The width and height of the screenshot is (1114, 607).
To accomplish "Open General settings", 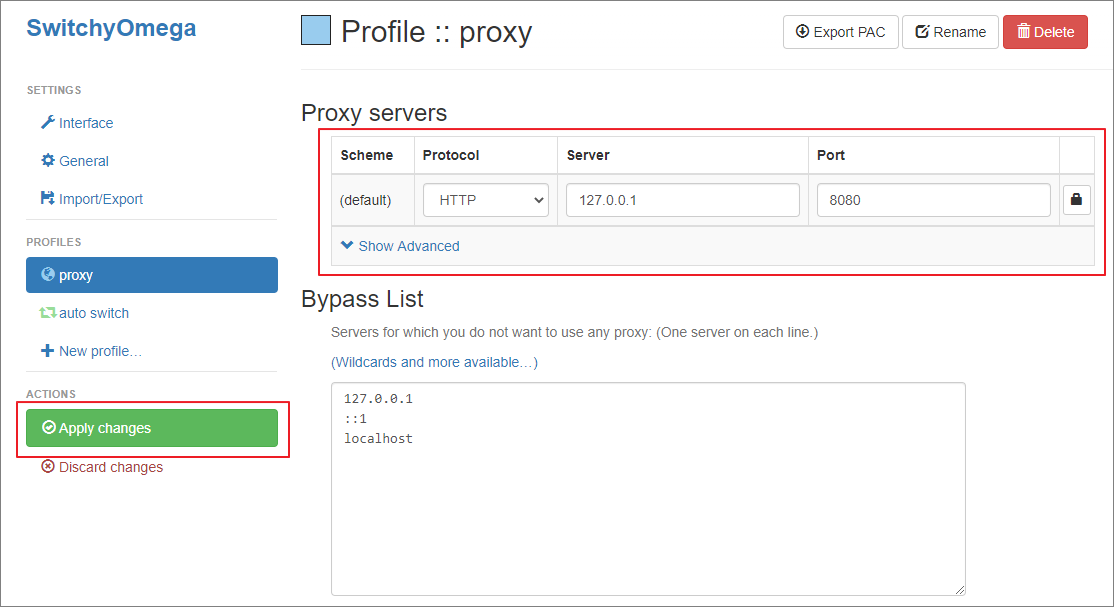I will pos(75,161).
